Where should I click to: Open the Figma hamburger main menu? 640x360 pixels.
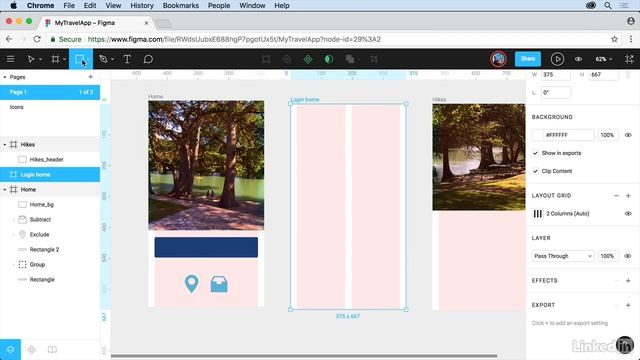(x=10, y=59)
